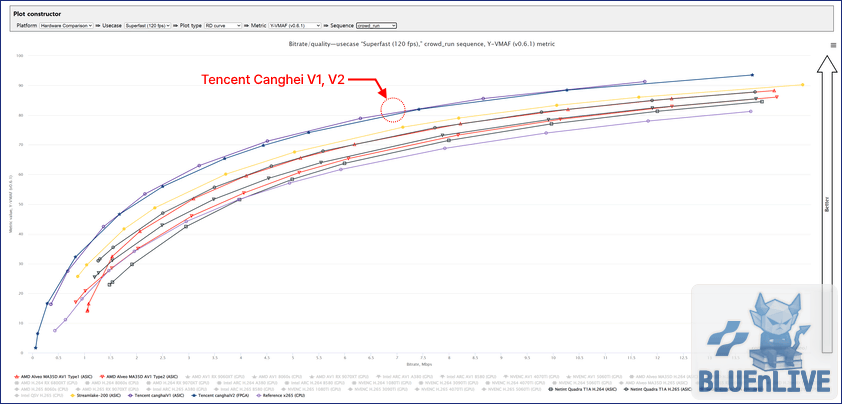
Task: Click the Streamlake-200 (ASIC) legend marker
Action: pyautogui.click(x=72, y=395)
